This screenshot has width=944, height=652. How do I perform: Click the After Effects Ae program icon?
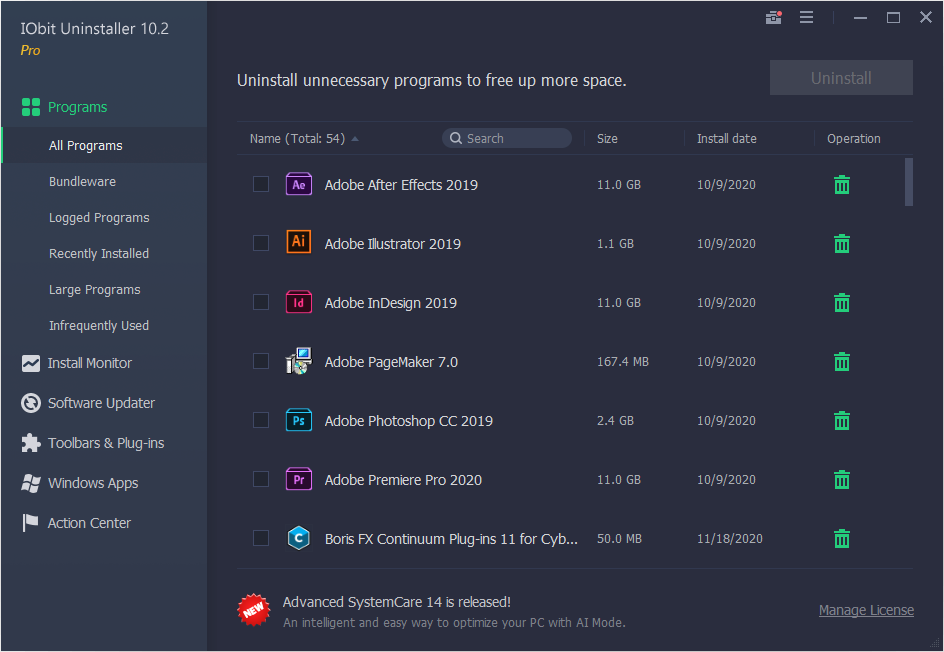(x=299, y=184)
